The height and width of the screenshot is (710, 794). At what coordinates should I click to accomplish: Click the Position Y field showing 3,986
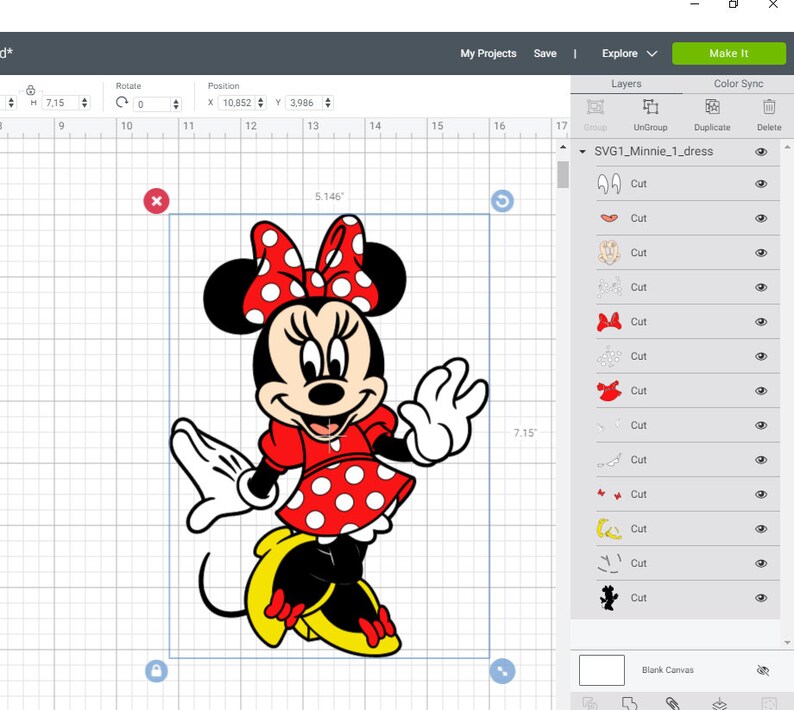[305, 103]
